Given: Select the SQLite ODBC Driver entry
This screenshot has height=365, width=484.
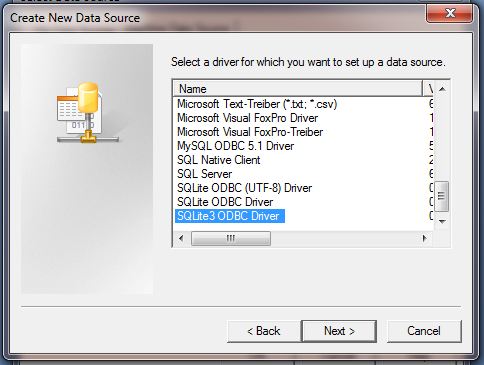Looking at the screenshot, I should (225, 202).
